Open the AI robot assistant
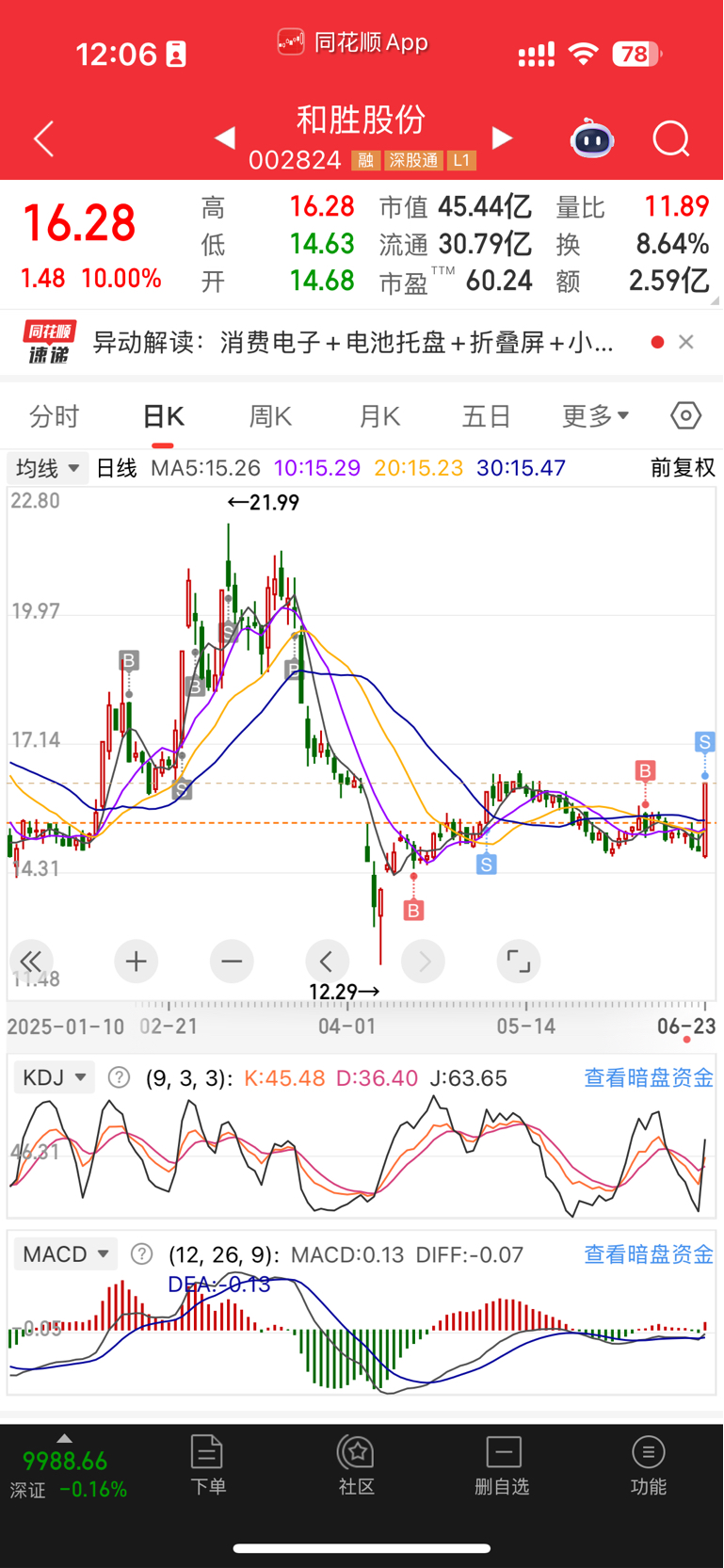The height and width of the screenshot is (1568, 724). [592, 139]
